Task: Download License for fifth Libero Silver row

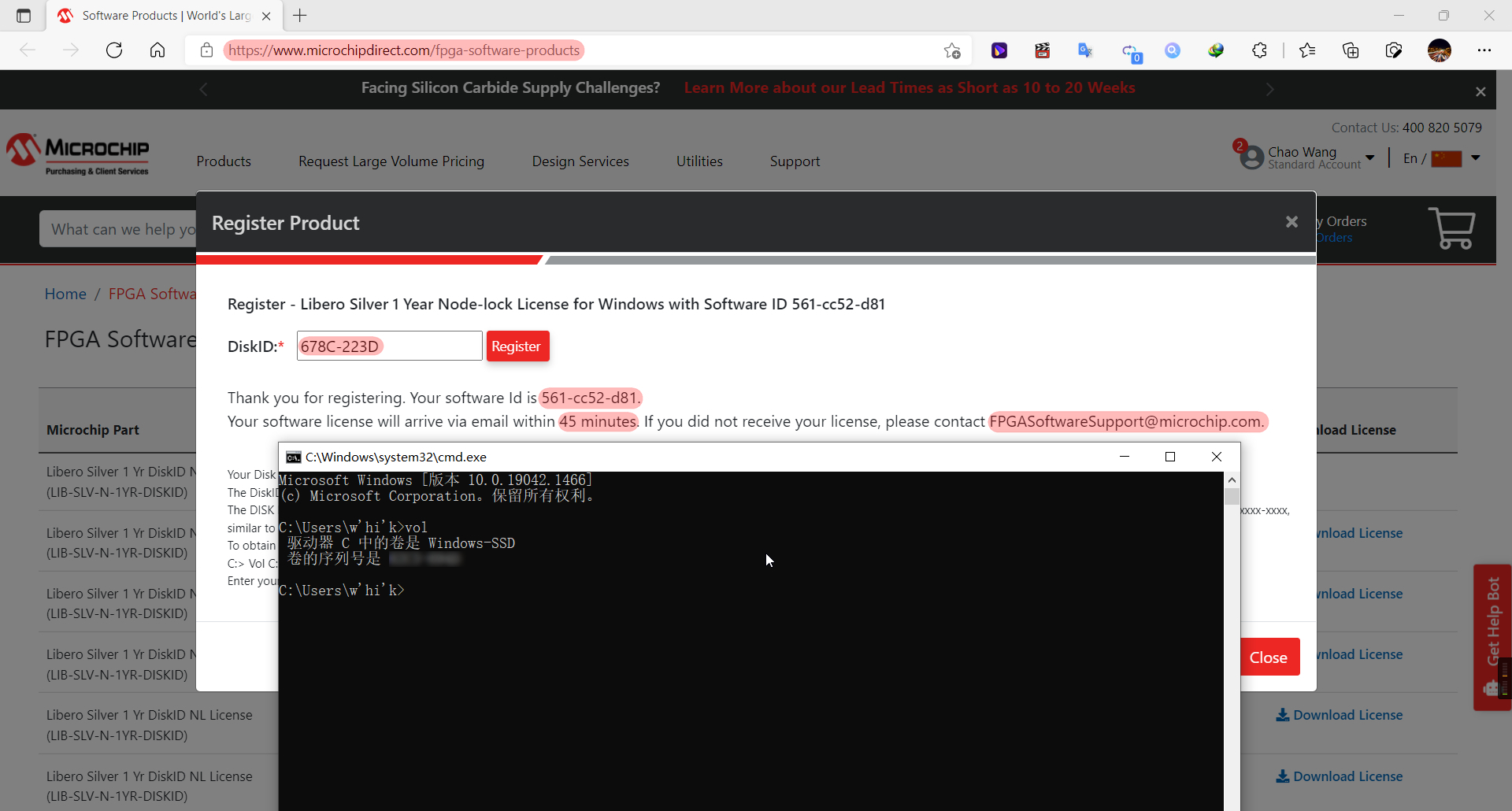Action: coord(1340,715)
